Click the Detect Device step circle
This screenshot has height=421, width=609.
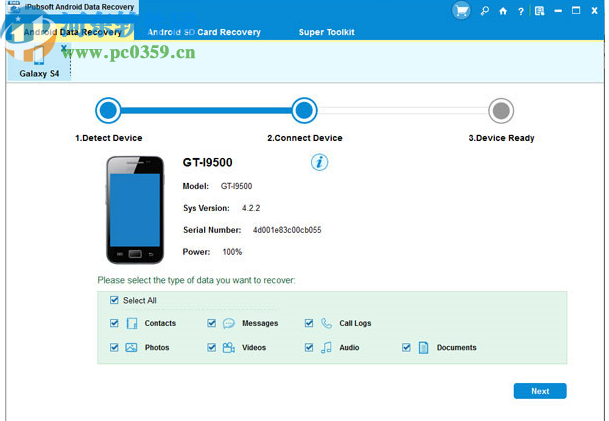pyautogui.click(x=108, y=110)
